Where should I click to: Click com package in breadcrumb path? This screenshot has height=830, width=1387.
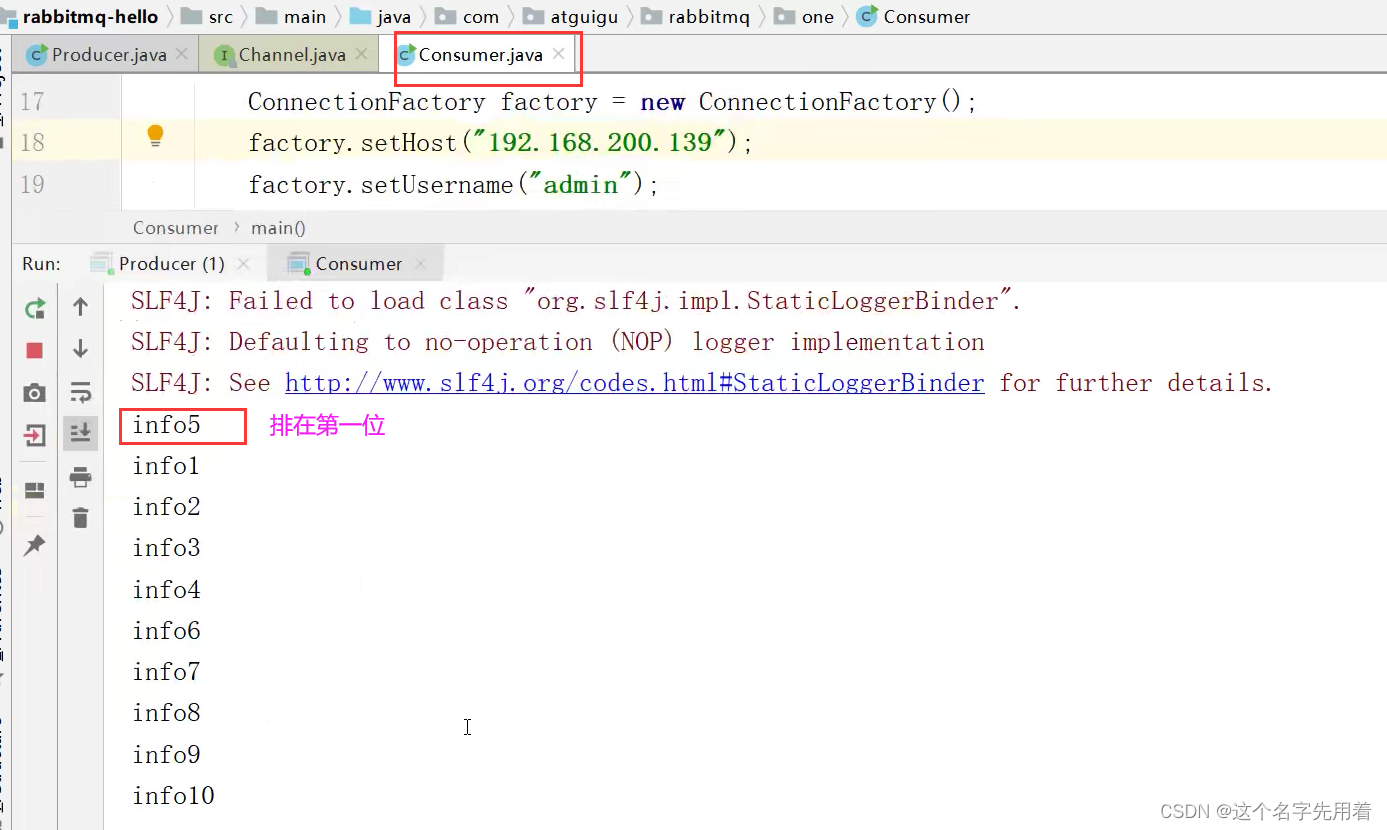point(467,17)
